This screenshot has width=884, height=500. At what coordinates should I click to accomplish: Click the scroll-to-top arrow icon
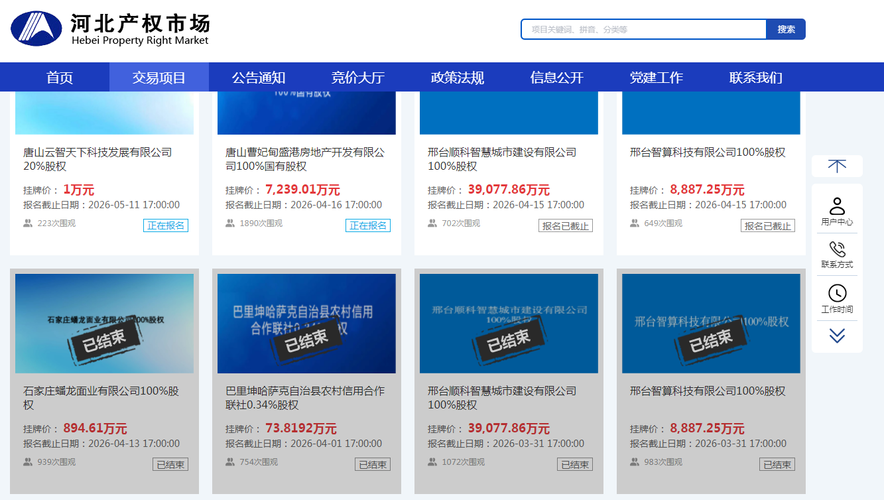[837, 166]
